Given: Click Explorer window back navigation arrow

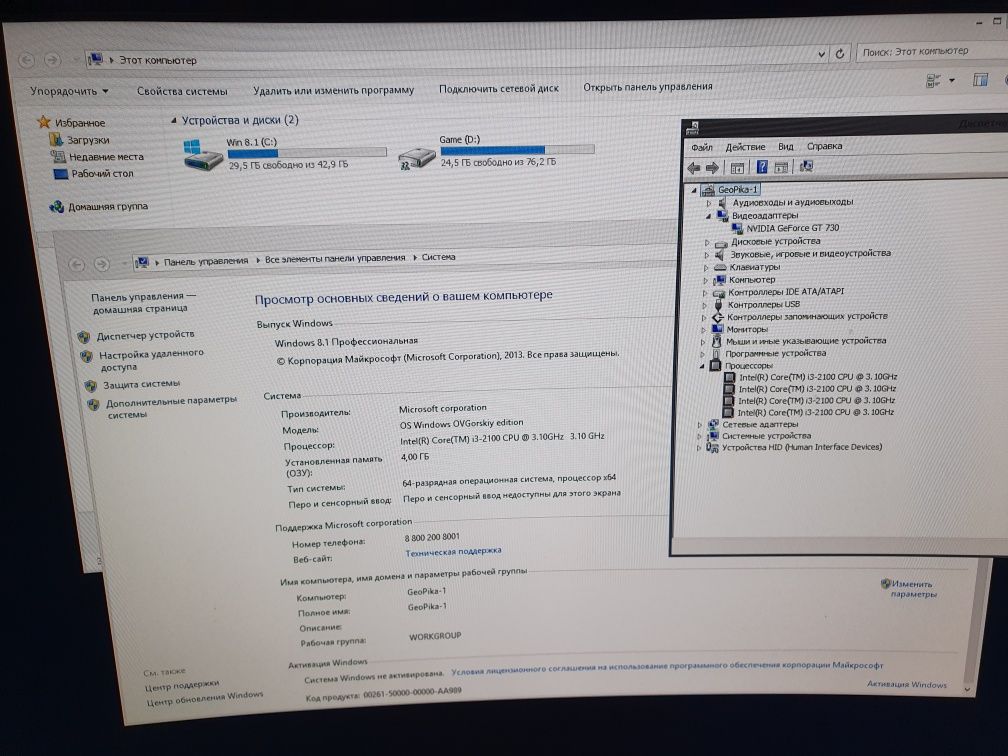Looking at the screenshot, I should tap(26, 60).
